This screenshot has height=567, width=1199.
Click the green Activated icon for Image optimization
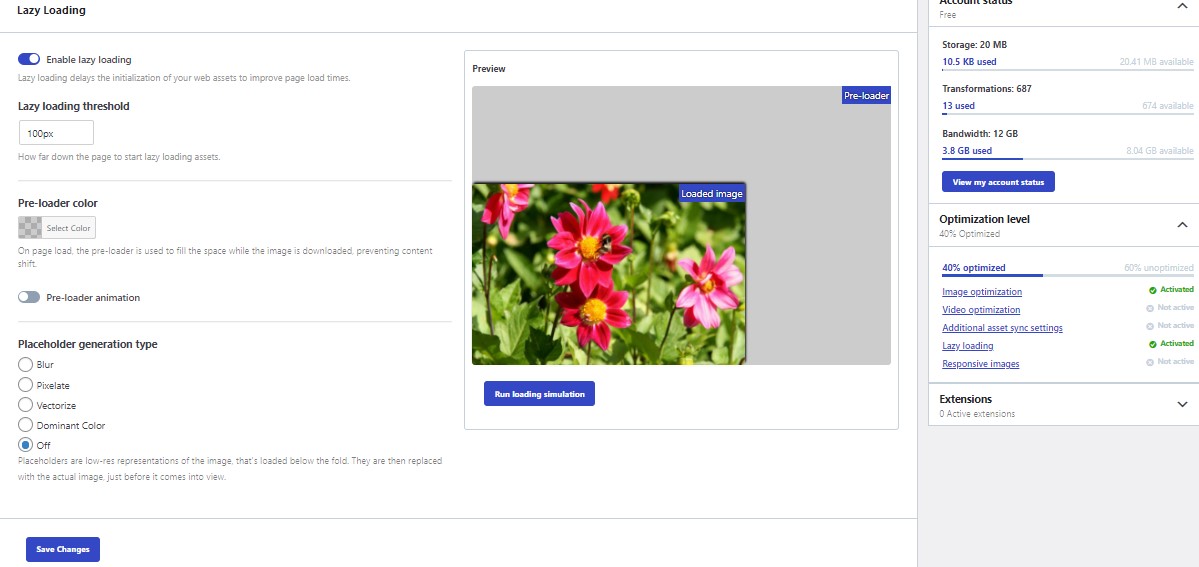pos(1152,291)
